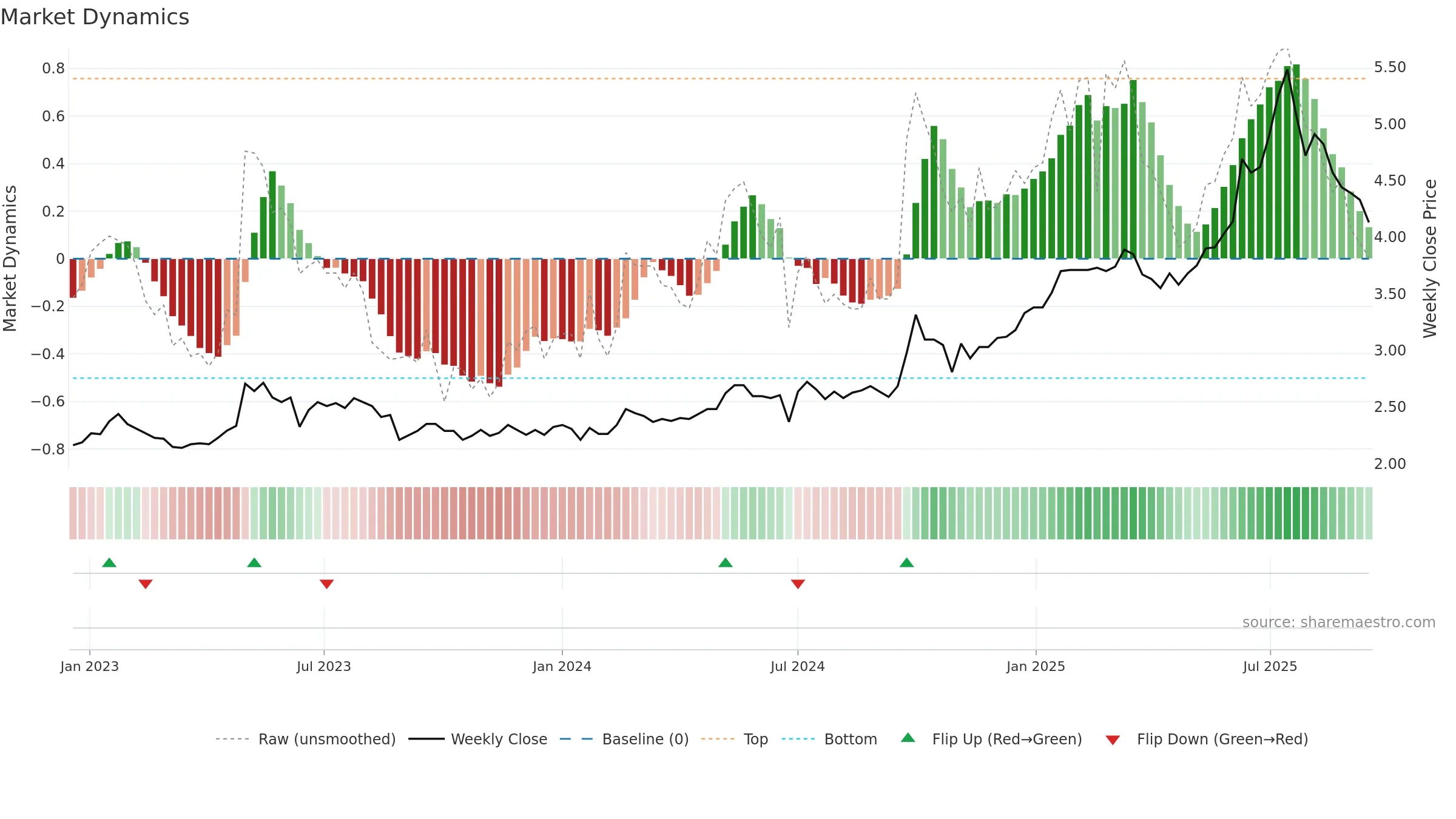
Task: Click the Jan 2024 x-axis label
Action: coord(562,666)
